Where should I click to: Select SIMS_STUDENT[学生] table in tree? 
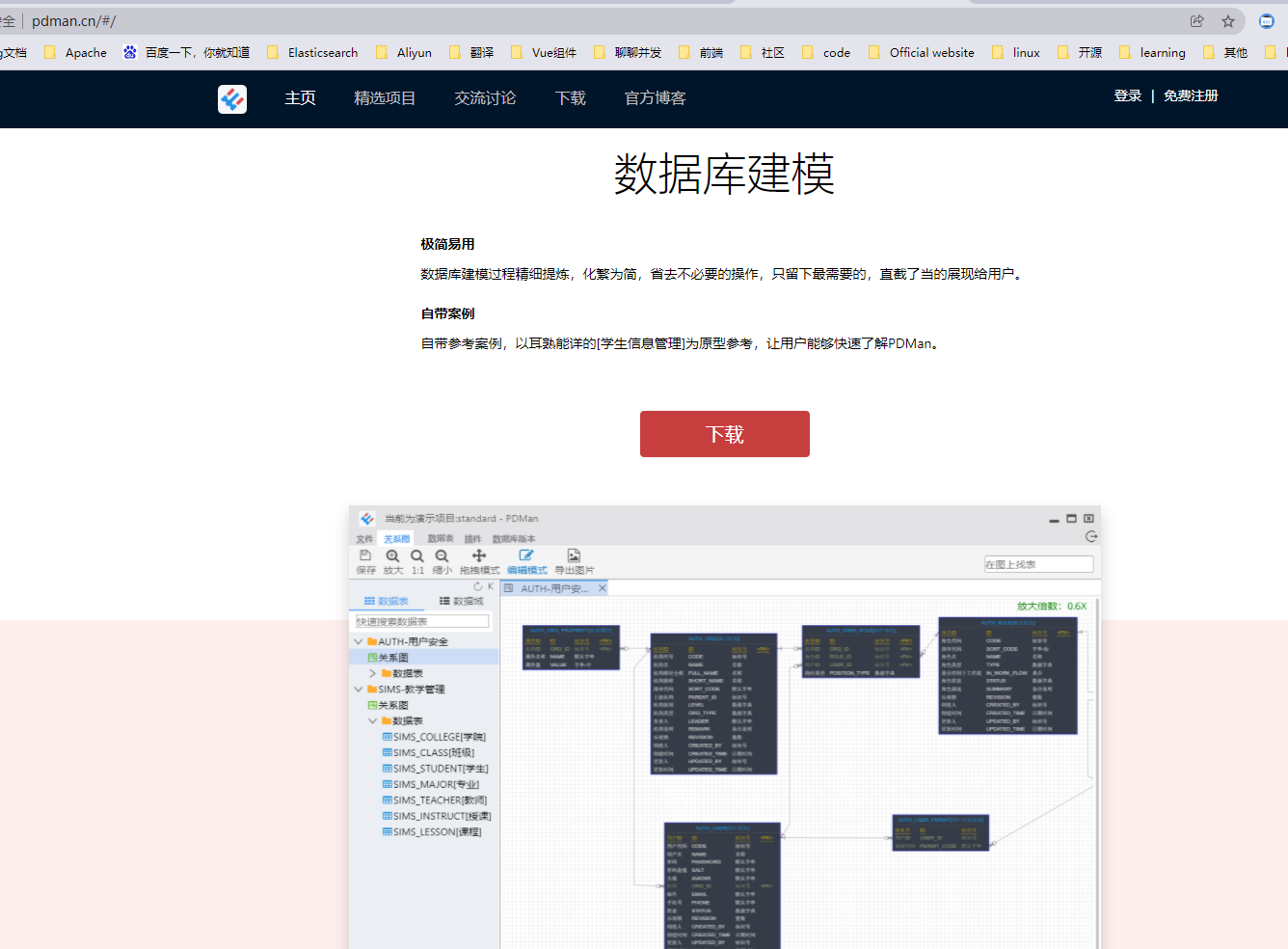(435, 769)
